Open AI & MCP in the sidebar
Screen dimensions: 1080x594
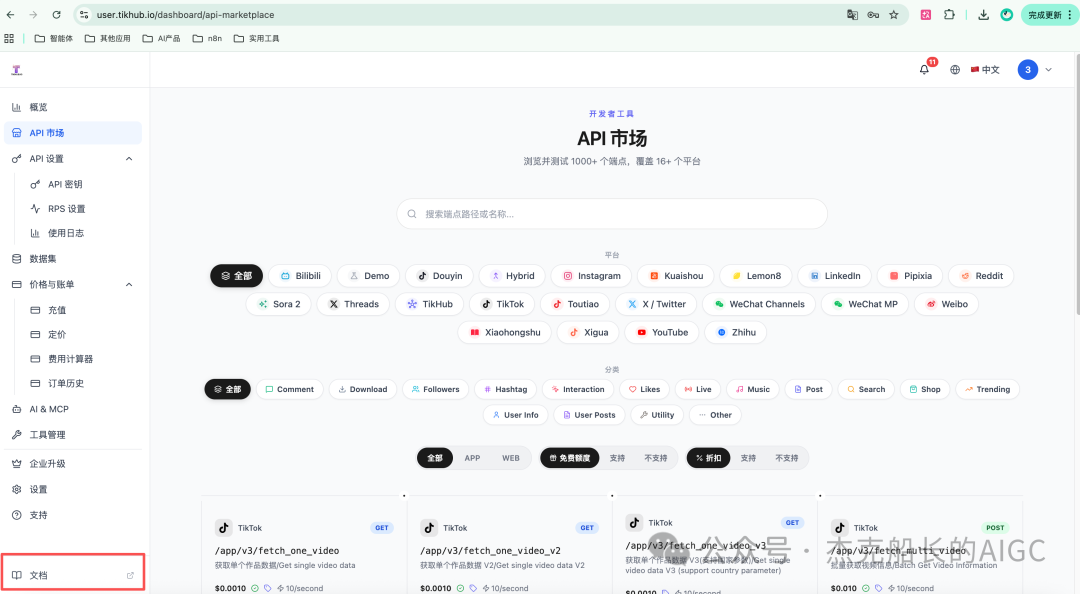[72, 409]
